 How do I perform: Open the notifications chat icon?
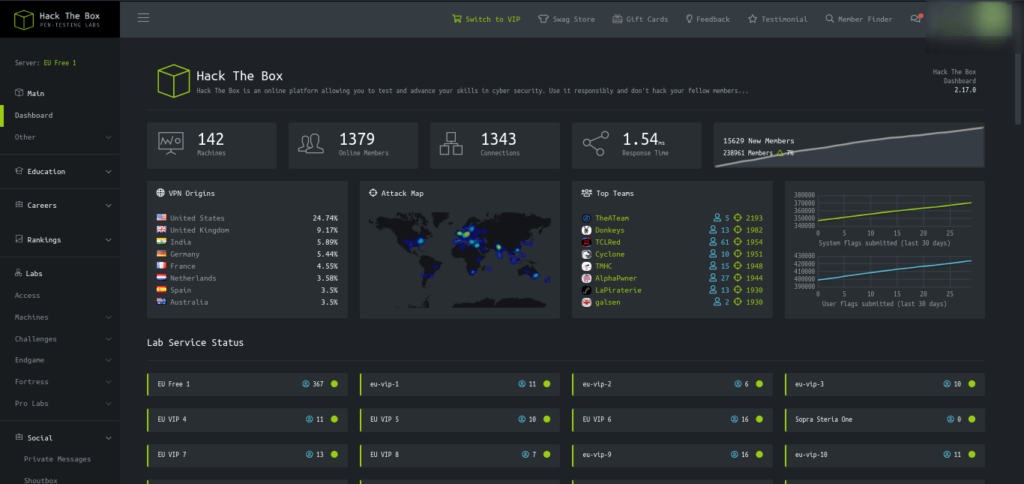click(x=916, y=18)
